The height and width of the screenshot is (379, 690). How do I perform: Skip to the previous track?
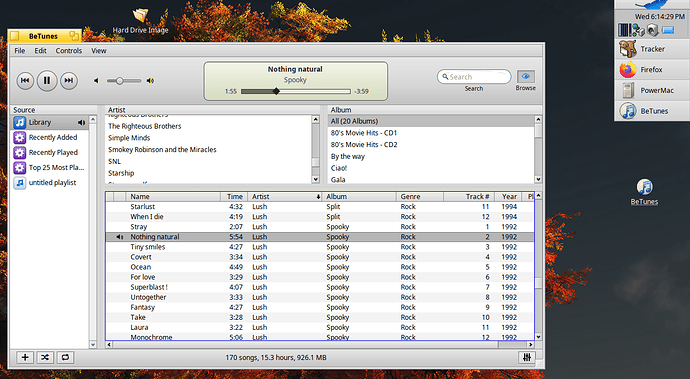click(x=25, y=81)
